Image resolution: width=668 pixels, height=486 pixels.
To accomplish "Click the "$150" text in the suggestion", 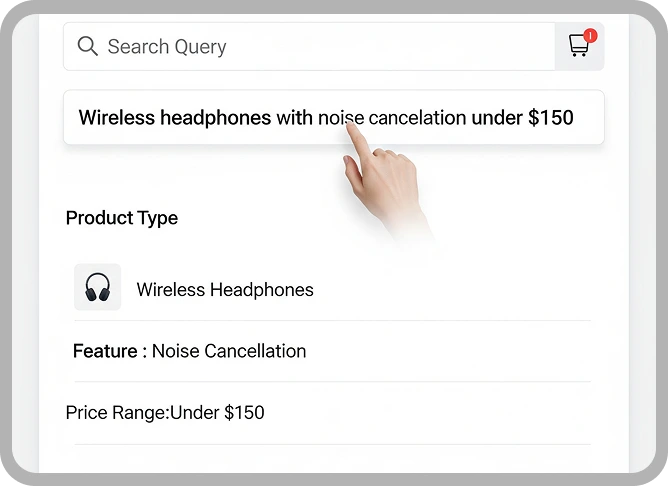I will (x=550, y=118).
